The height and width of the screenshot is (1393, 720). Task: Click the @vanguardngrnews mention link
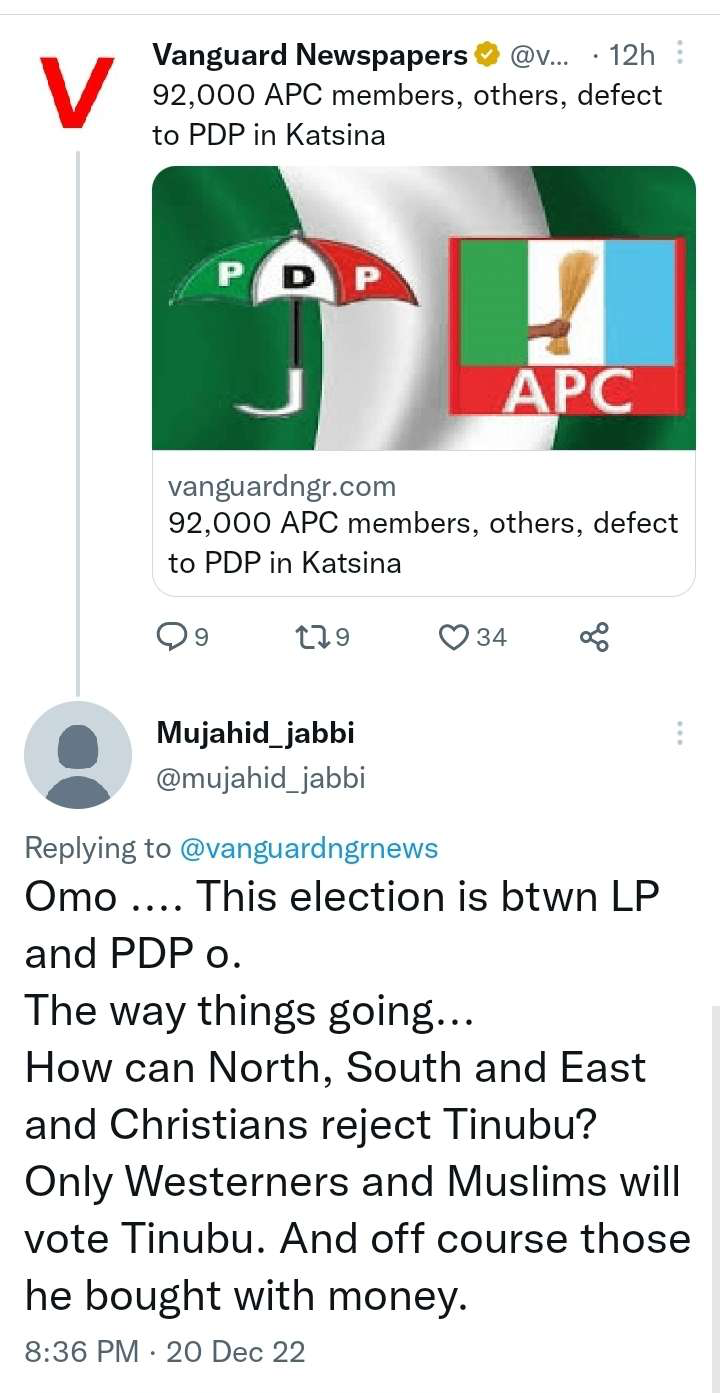pos(308,848)
